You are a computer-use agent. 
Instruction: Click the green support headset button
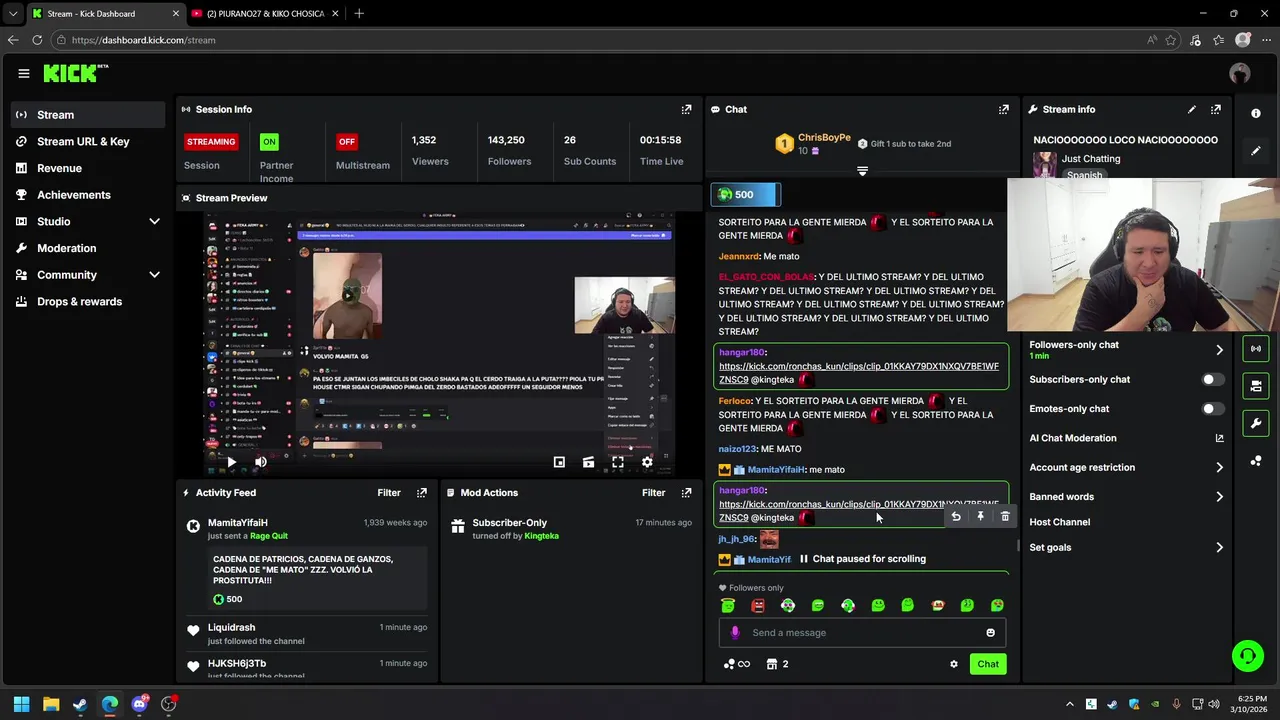(1247, 656)
